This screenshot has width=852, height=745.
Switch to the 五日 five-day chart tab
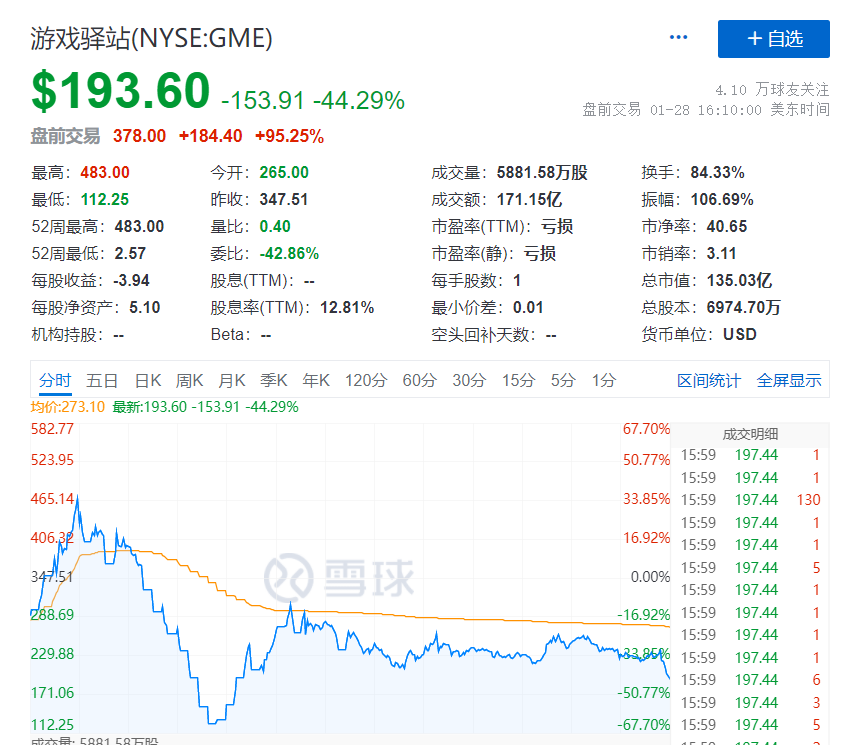pos(102,381)
